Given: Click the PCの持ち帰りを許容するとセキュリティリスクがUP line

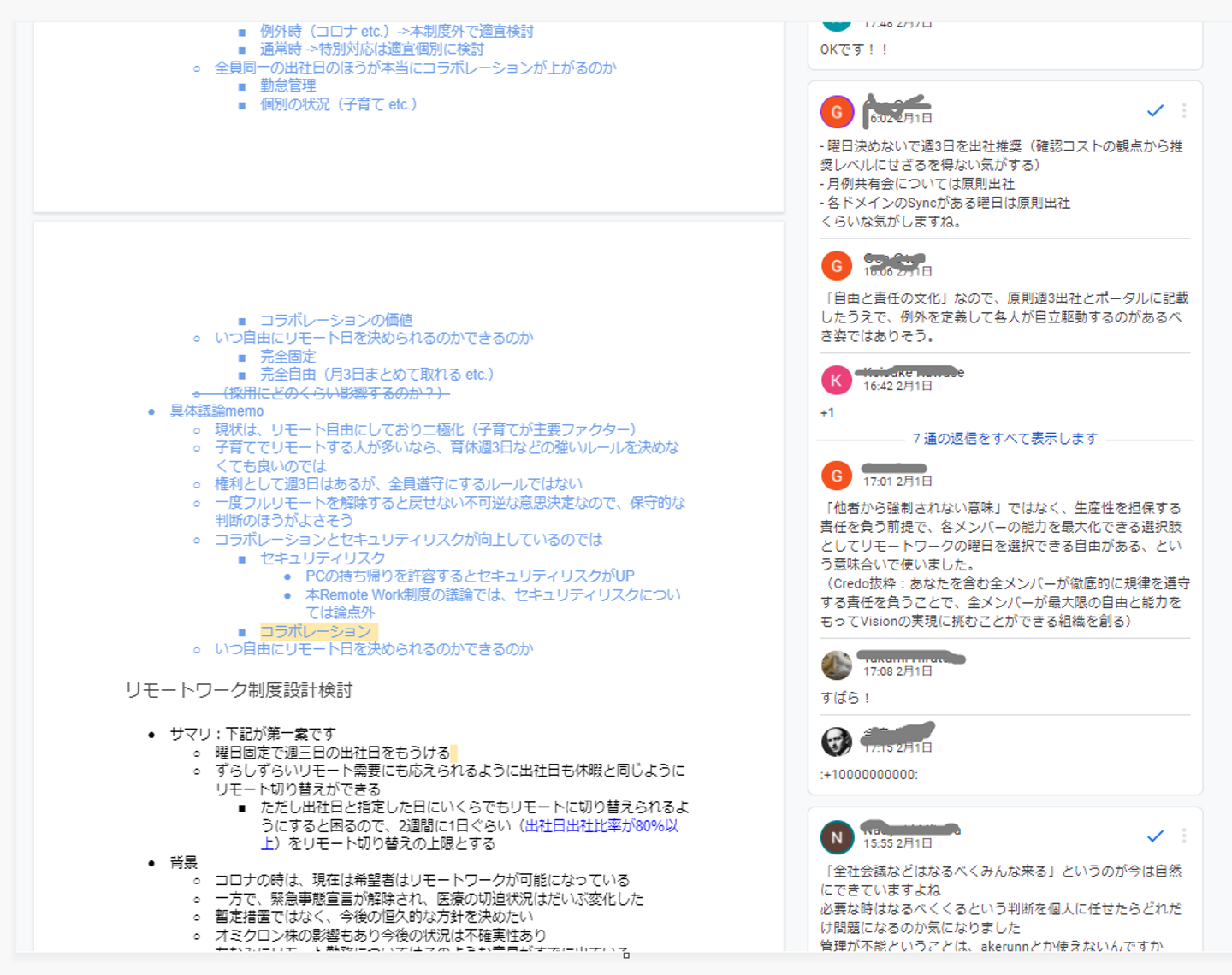Looking at the screenshot, I should pos(471,576).
